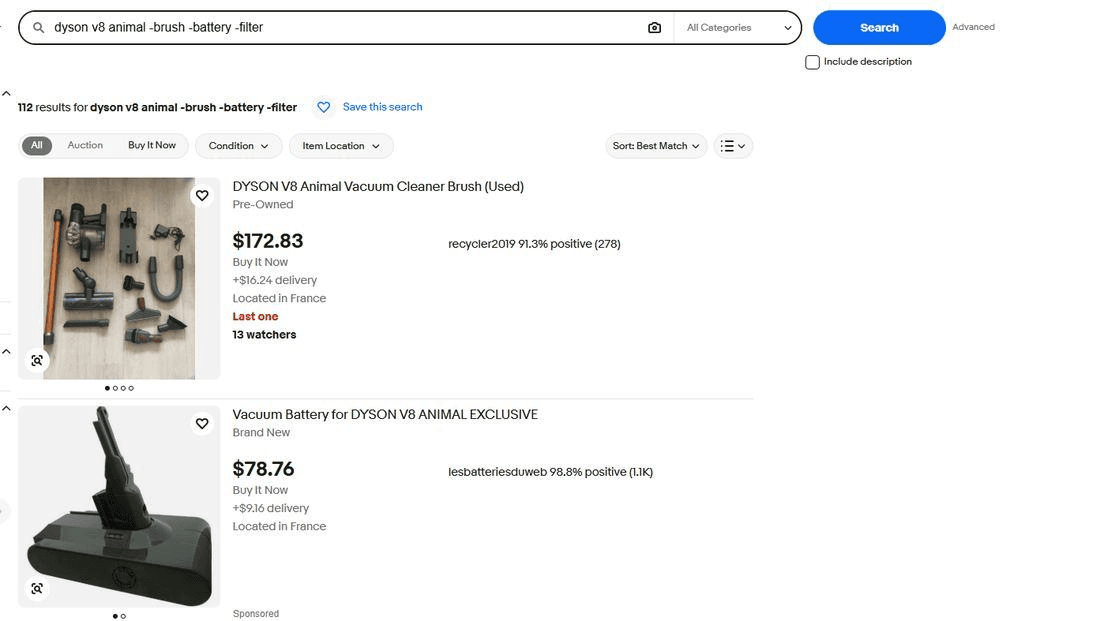Open the Sort: Best Match dropdown
Viewport: 1100px width, 621px height.
point(656,146)
